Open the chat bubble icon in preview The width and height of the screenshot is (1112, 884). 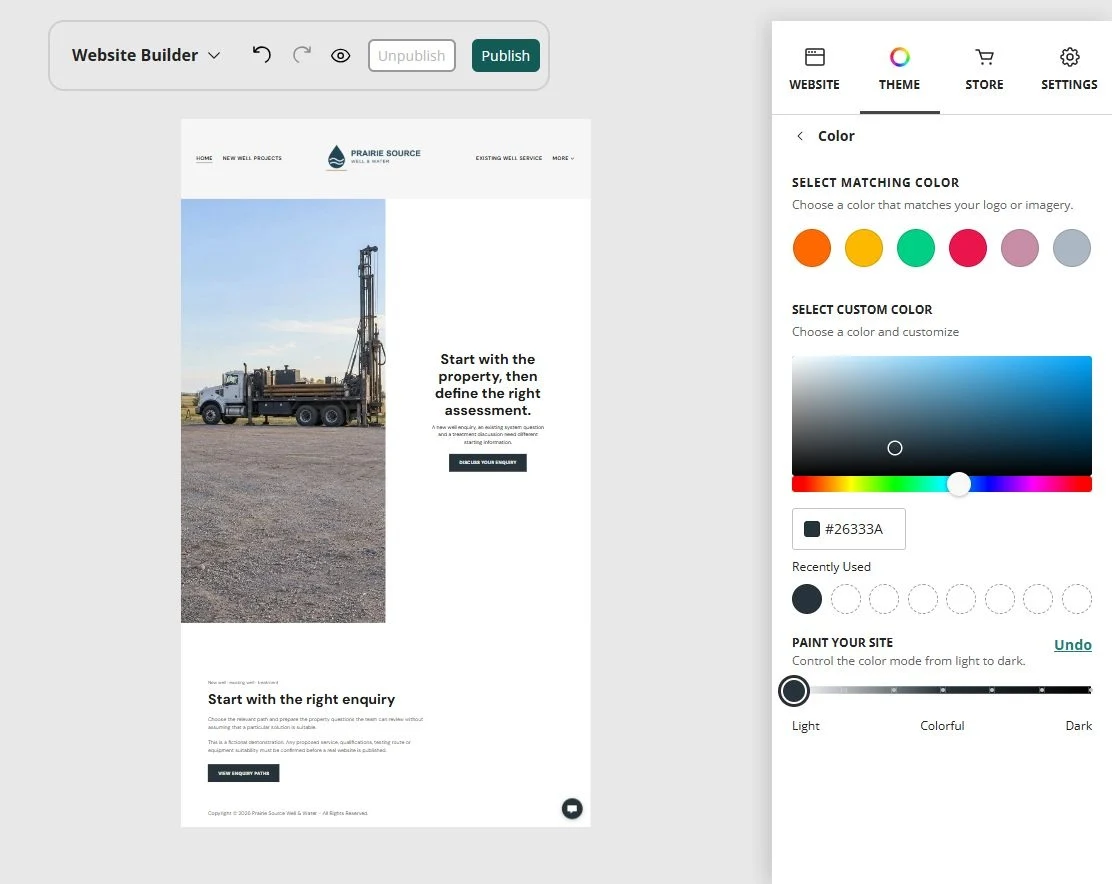pyautogui.click(x=572, y=808)
